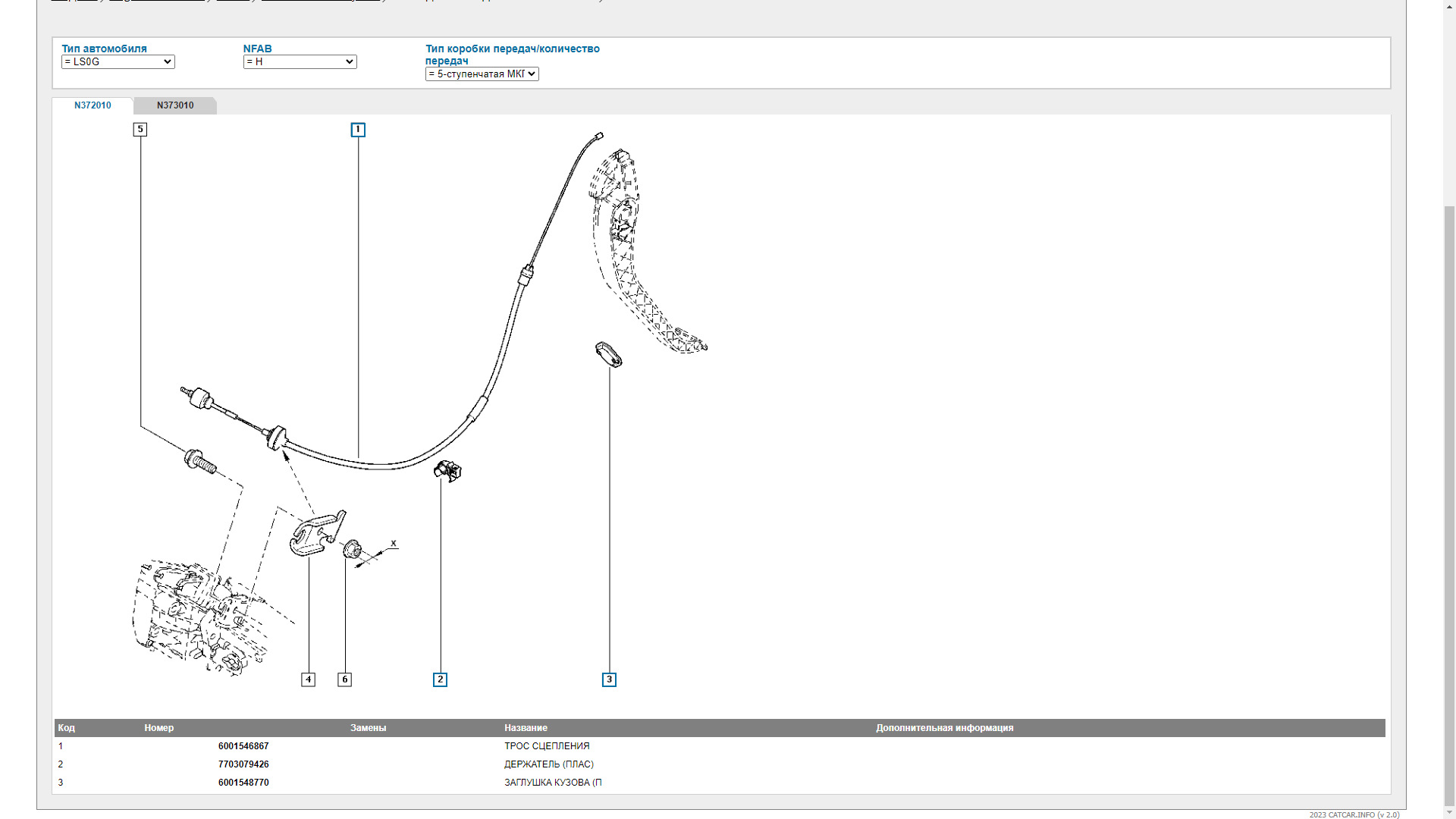1456x819 pixels.
Task: Switch to the N373010 tab
Action: [x=175, y=105]
